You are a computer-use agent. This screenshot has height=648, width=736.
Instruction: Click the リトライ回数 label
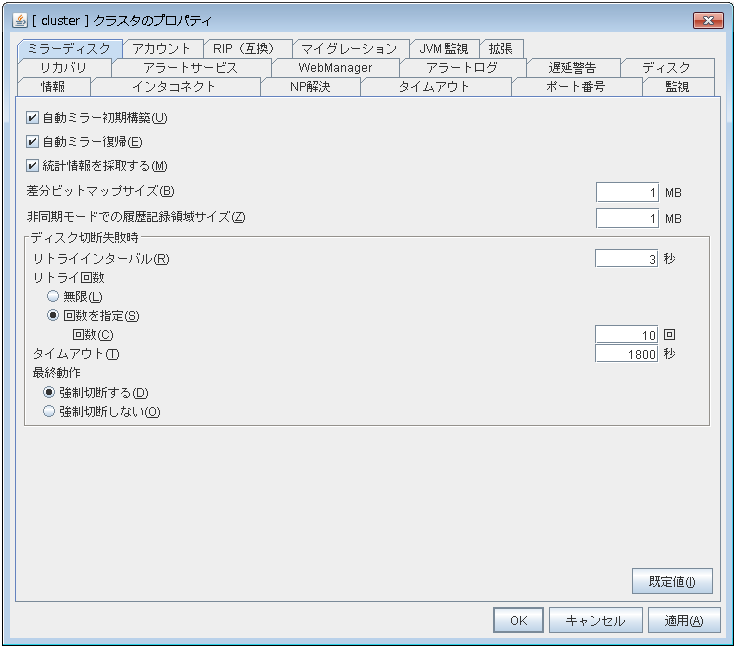(69, 277)
